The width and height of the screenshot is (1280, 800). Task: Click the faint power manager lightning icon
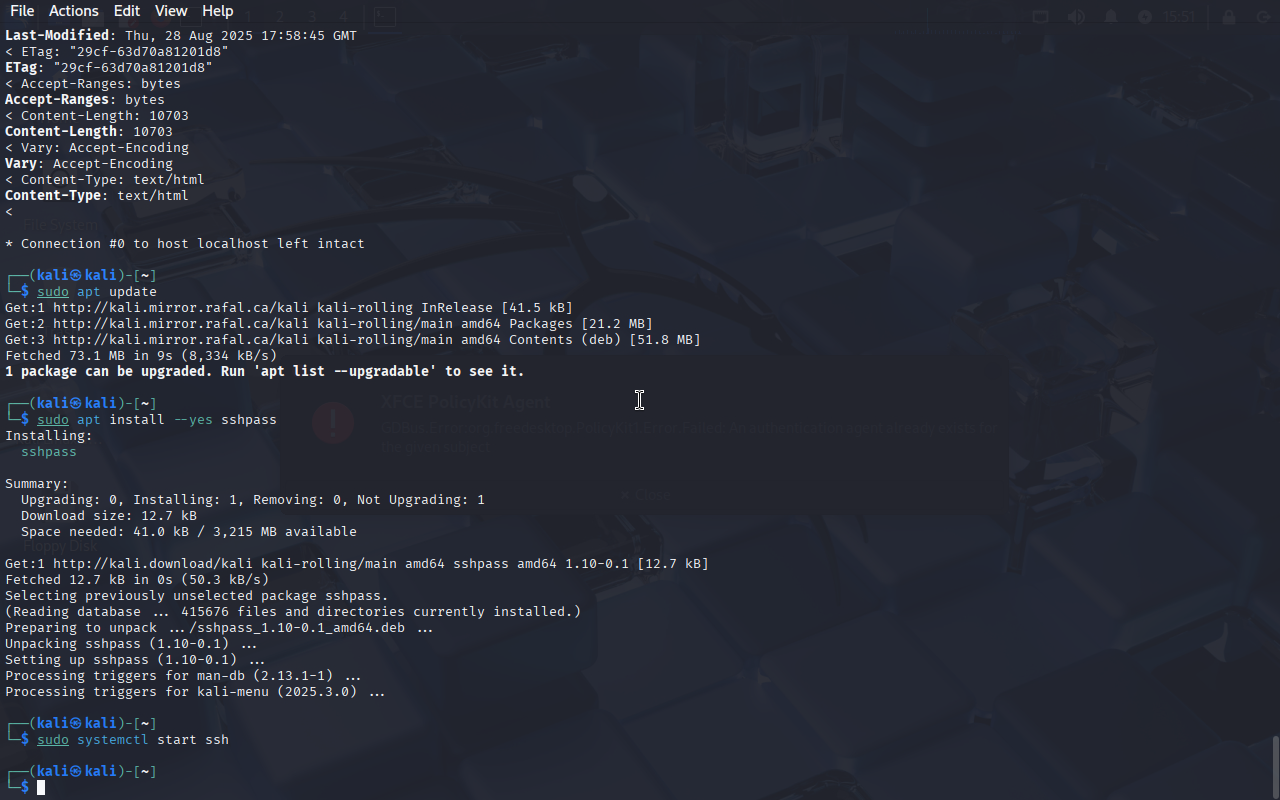coord(1145,17)
